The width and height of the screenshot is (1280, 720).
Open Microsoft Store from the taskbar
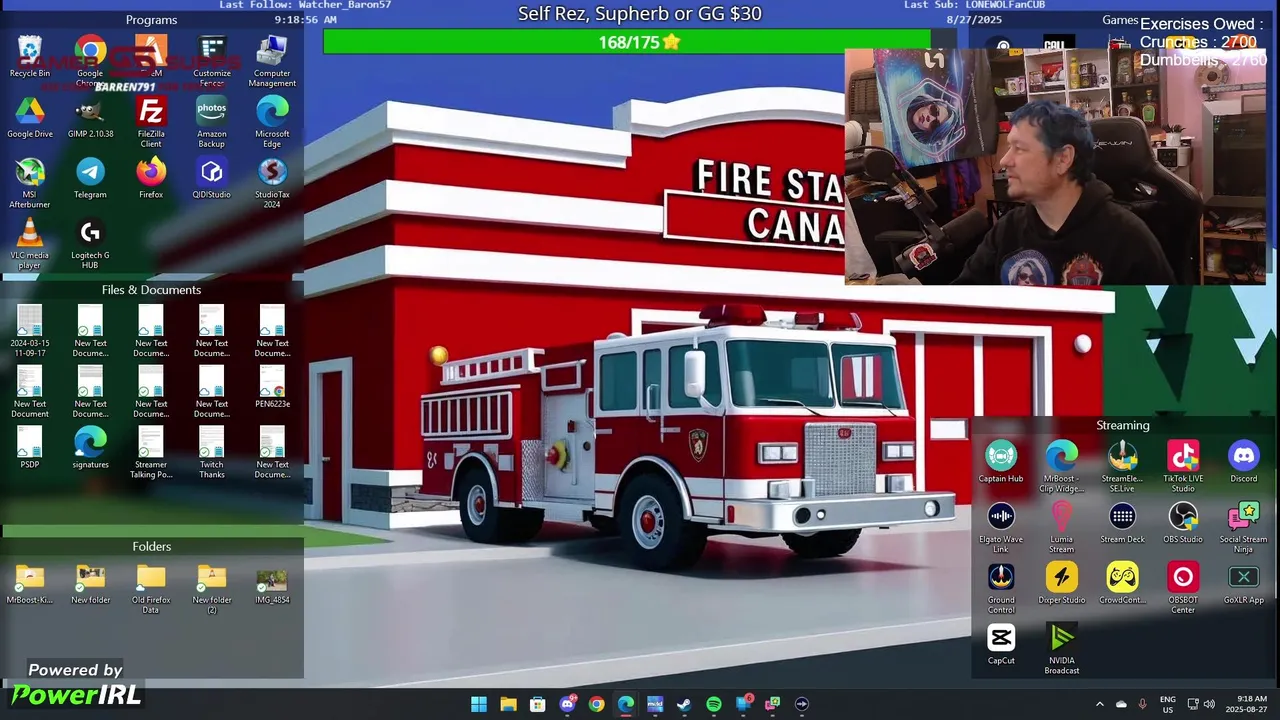click(538, 704)
